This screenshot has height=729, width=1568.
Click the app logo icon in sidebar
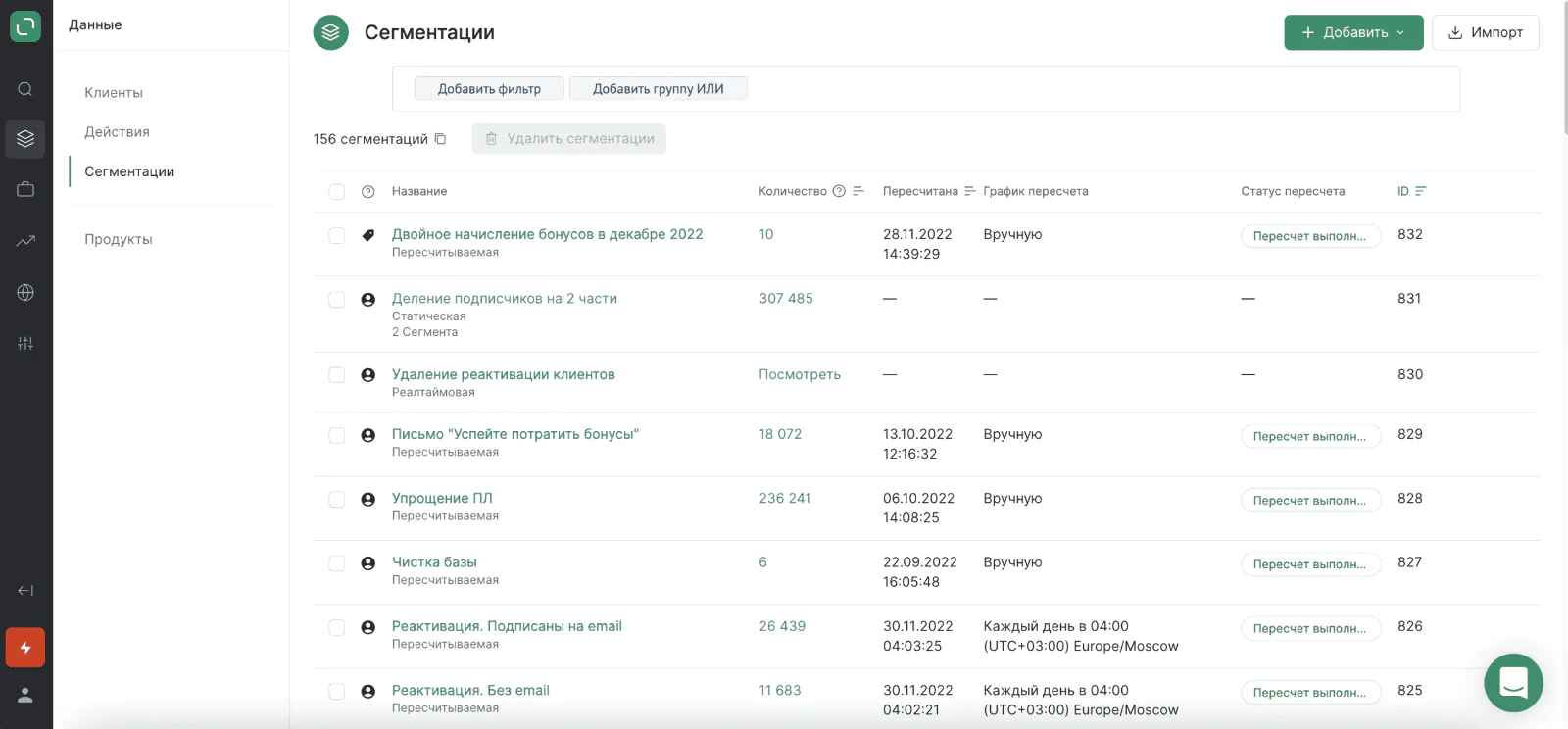[x=25, y=25]
